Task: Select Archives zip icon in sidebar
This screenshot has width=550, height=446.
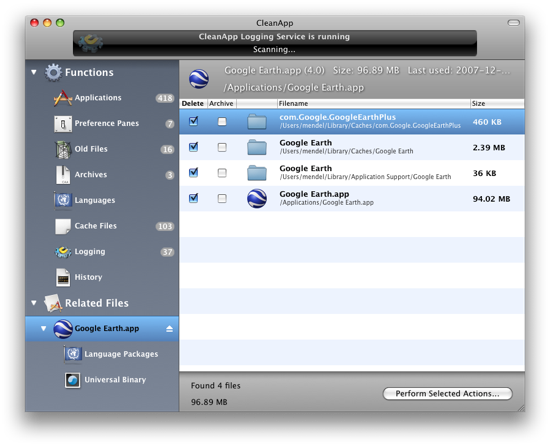Action: (63, 175)
